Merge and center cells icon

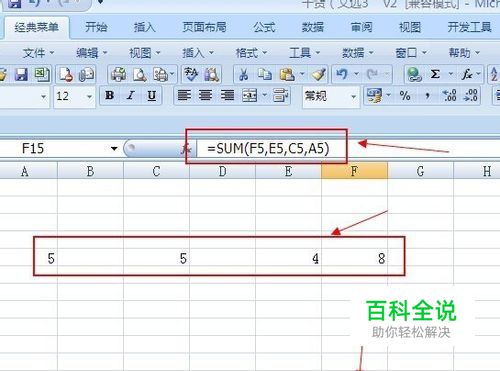coord(249,96)
